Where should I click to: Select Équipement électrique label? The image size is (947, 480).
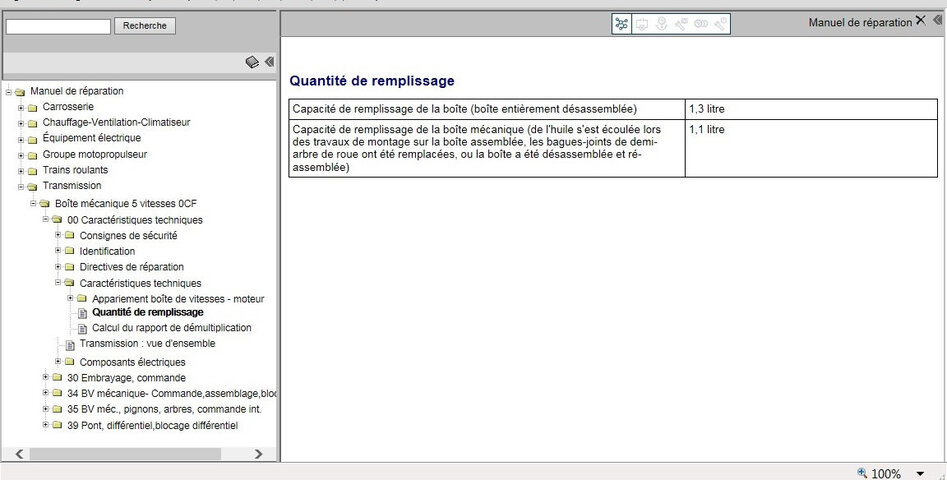(91, 138)
